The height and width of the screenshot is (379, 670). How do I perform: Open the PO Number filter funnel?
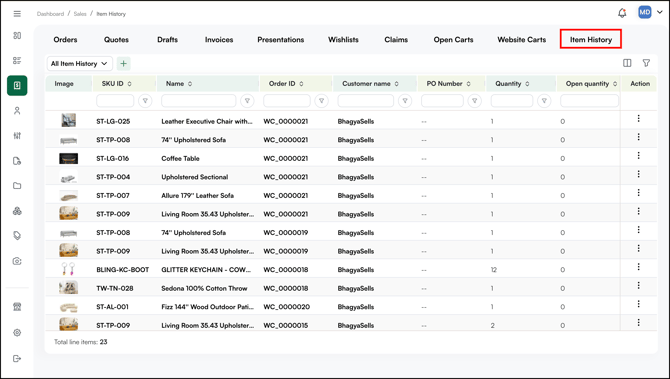[474, 101]
